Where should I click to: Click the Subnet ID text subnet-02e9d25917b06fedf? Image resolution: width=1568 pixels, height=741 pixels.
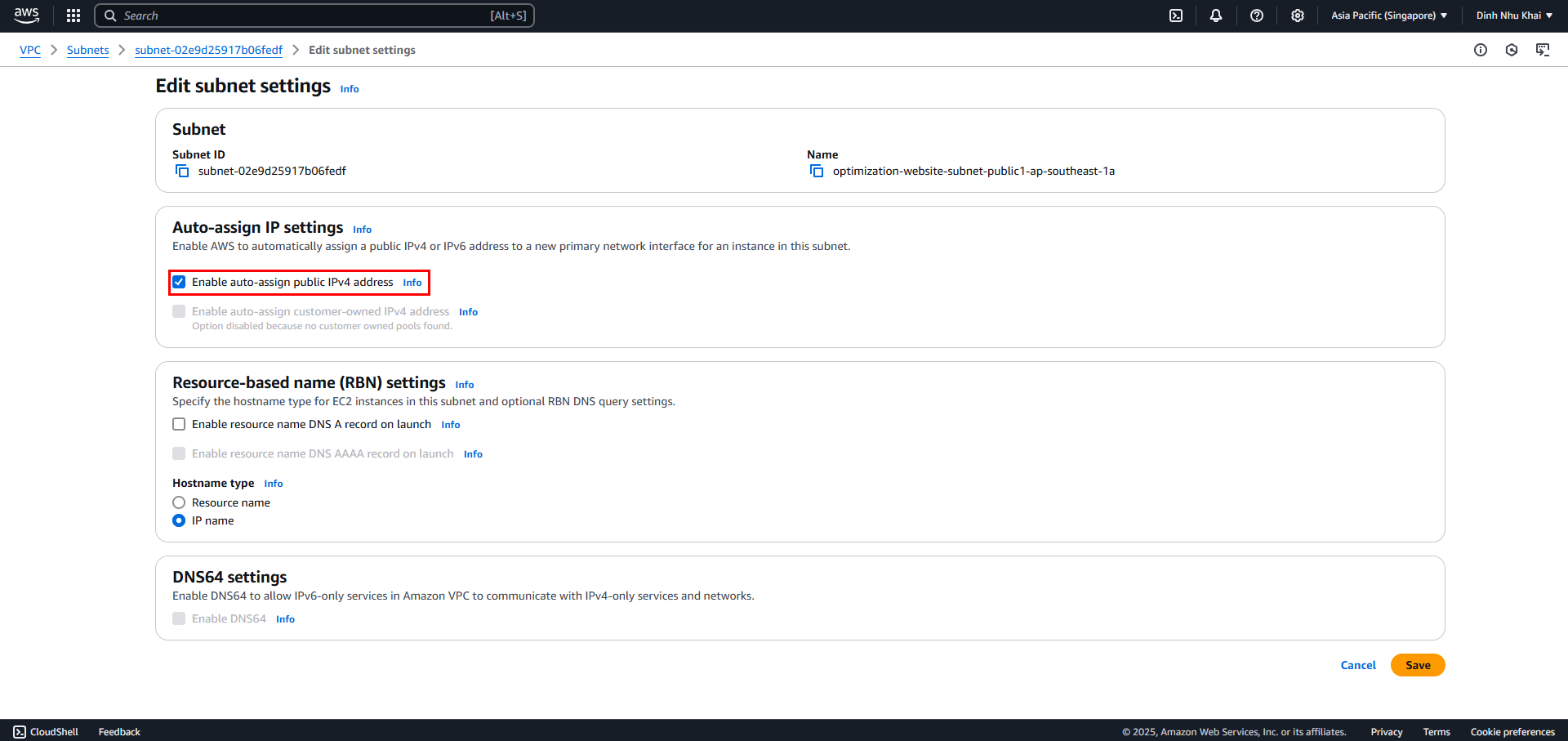tap(272, 171)
